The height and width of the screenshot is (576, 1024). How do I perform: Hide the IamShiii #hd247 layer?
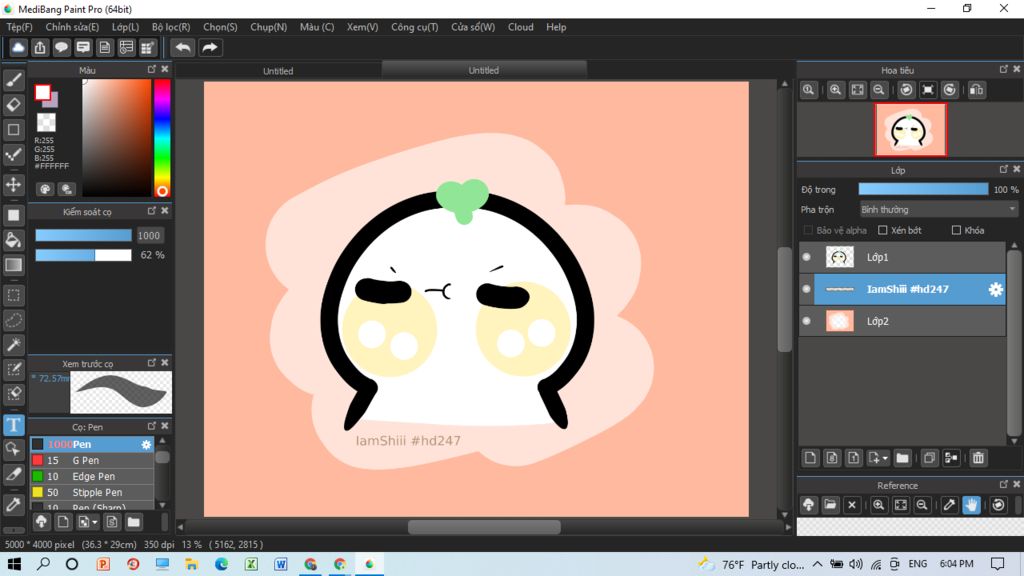[x=807, y=289]
